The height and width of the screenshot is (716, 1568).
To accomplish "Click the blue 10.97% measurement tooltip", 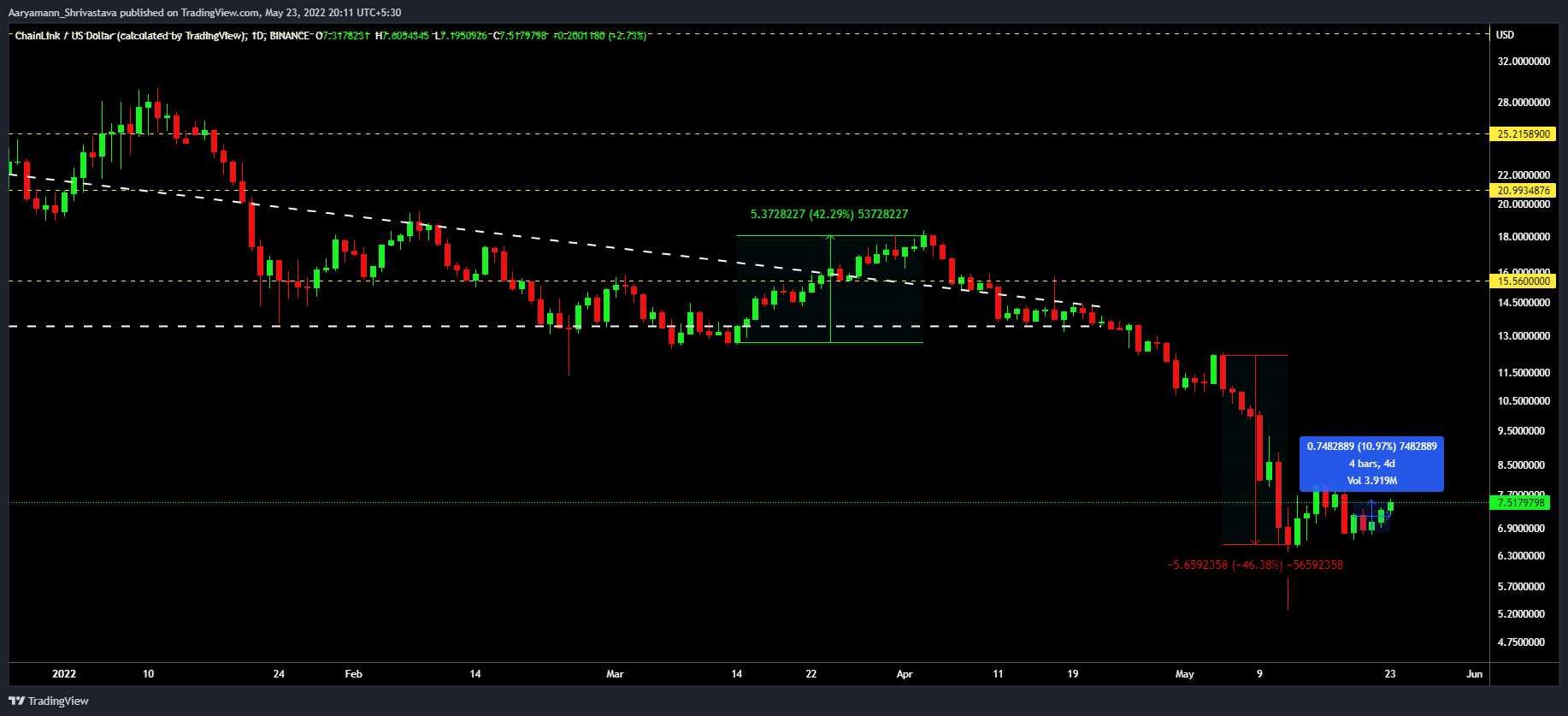I will [x=1371, y=464].
